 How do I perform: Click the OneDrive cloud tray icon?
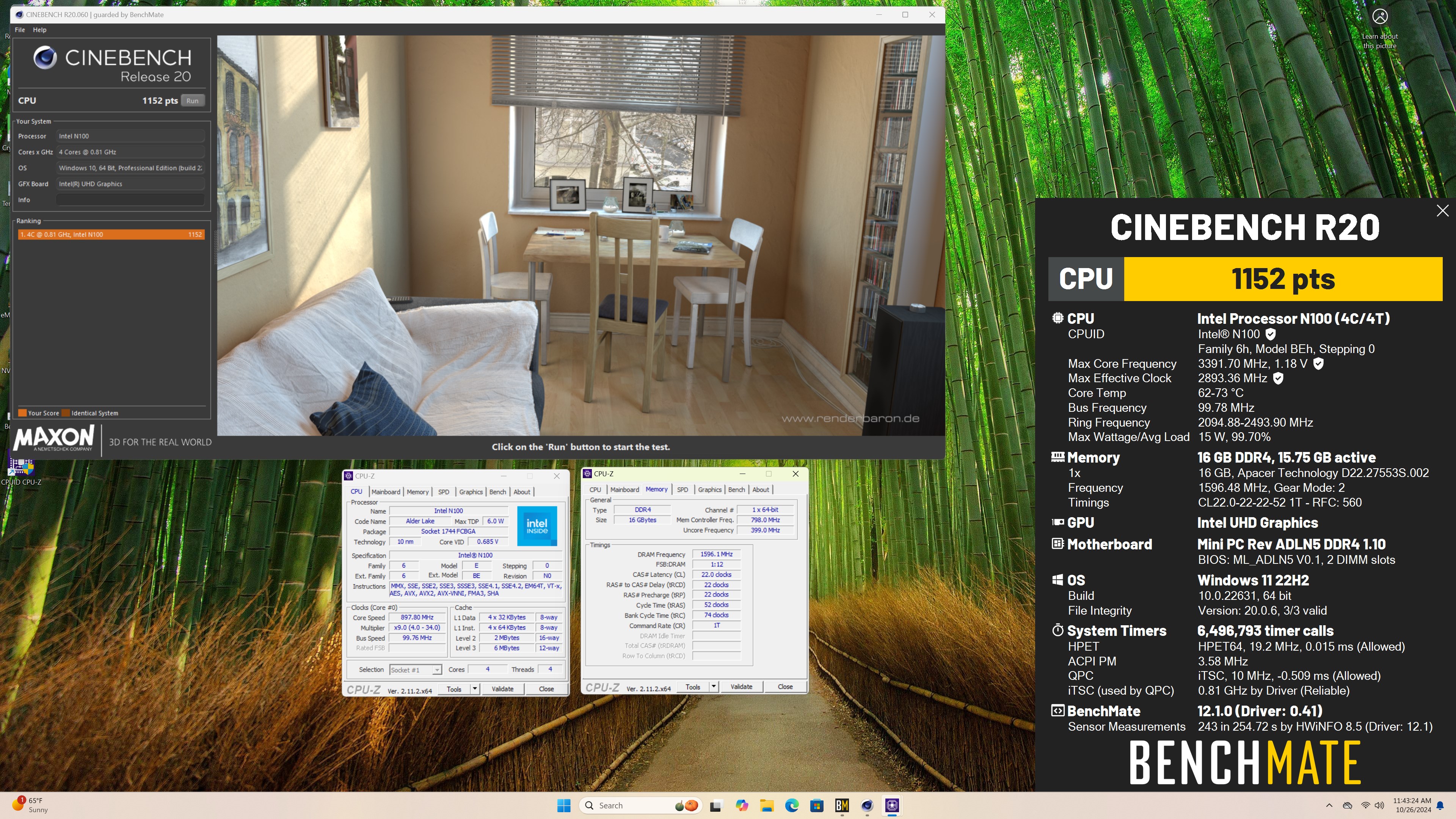[x=1348, y=805]
